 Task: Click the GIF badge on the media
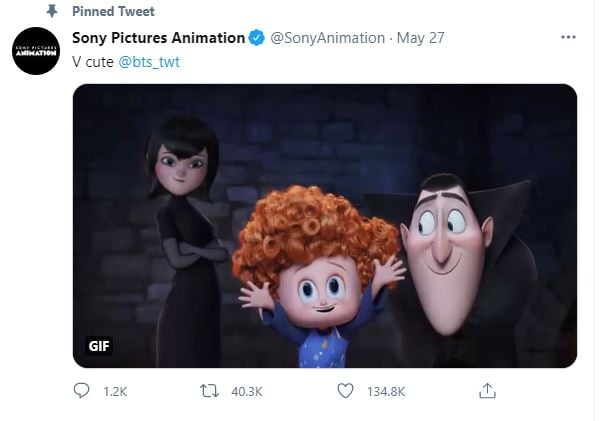click(99, 346)
